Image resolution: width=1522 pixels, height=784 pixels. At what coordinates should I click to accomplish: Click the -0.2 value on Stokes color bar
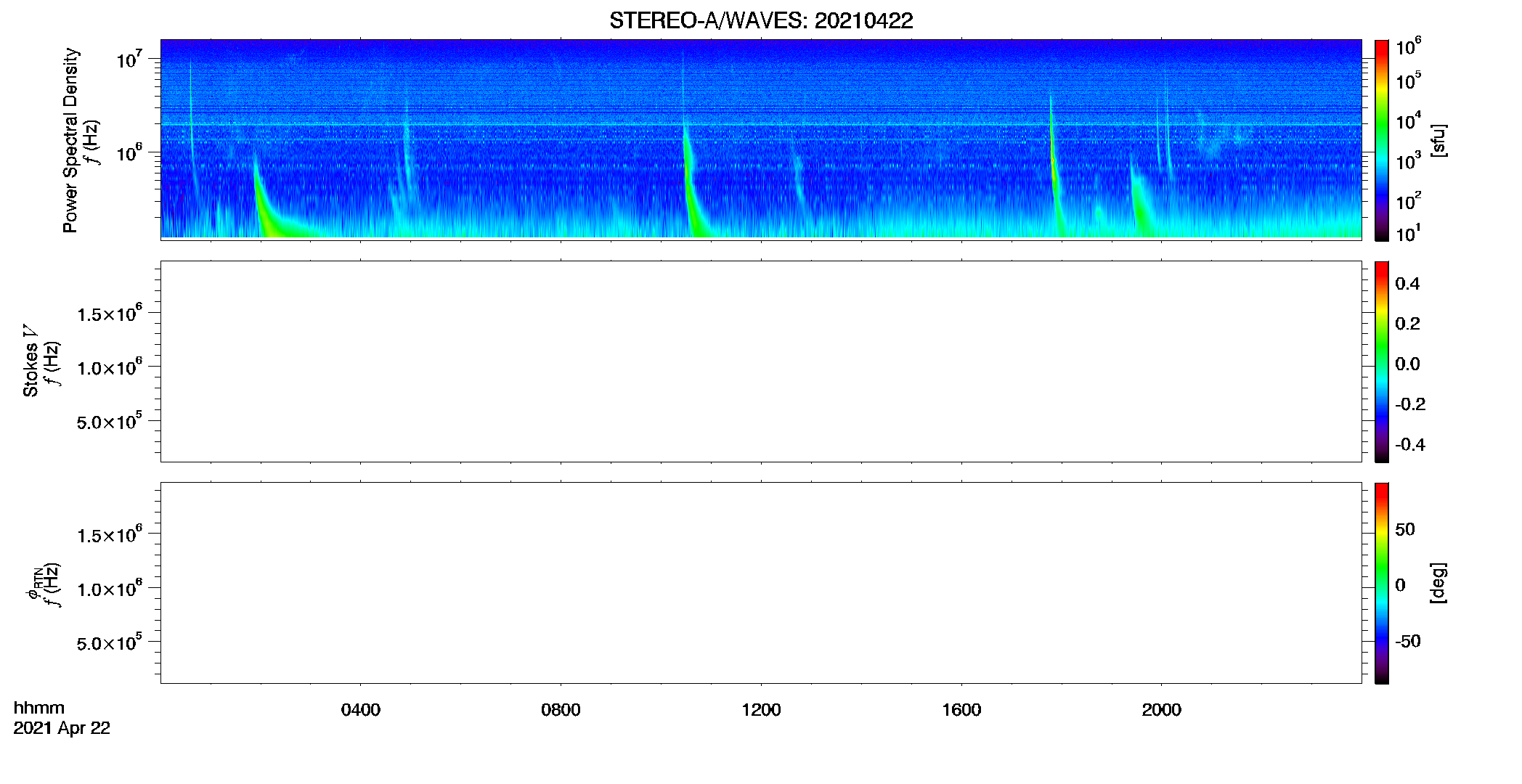(1410, 404)
